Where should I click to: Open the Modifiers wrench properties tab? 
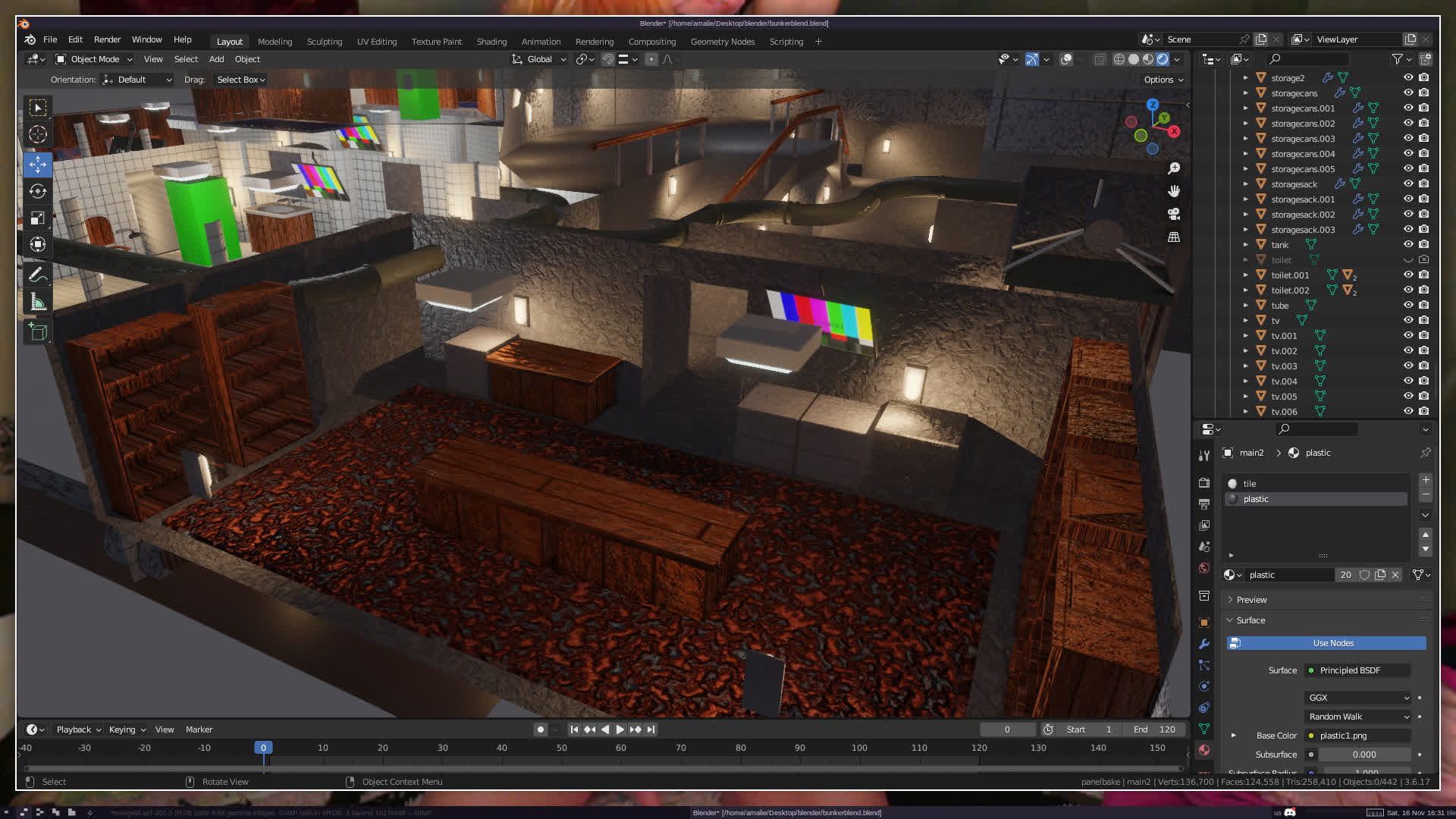pos(1204,644)
